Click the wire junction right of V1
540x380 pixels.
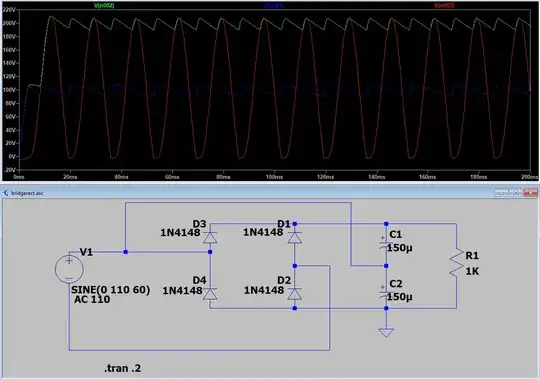(x=126, y=252)
